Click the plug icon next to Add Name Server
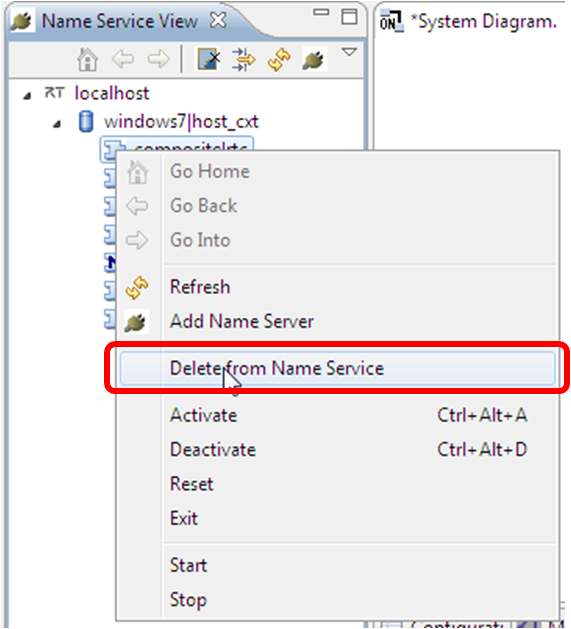The width and height of the screenshot is (571, 629). point(136,322)
